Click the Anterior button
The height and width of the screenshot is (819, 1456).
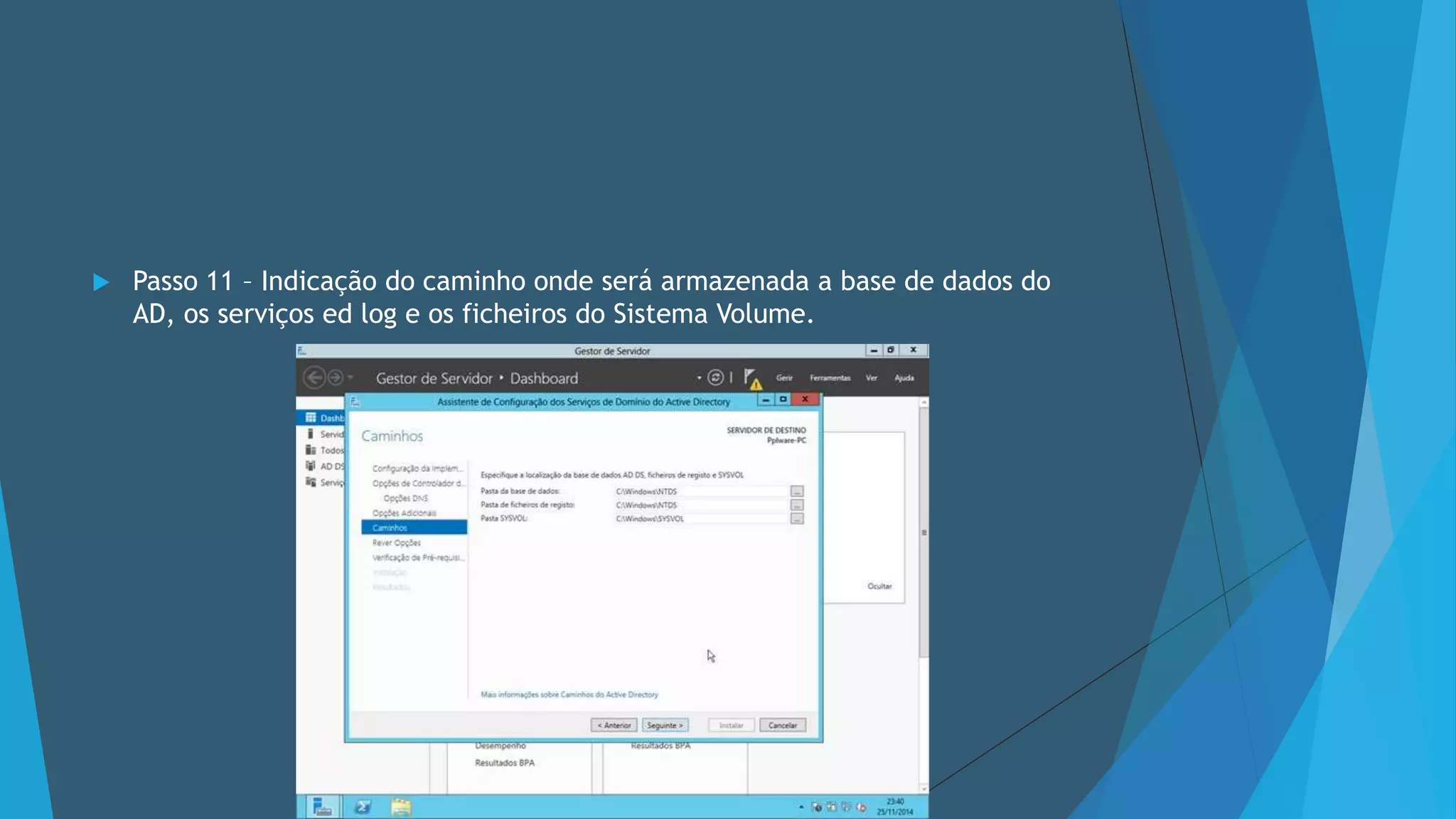[x=614, y=725]
